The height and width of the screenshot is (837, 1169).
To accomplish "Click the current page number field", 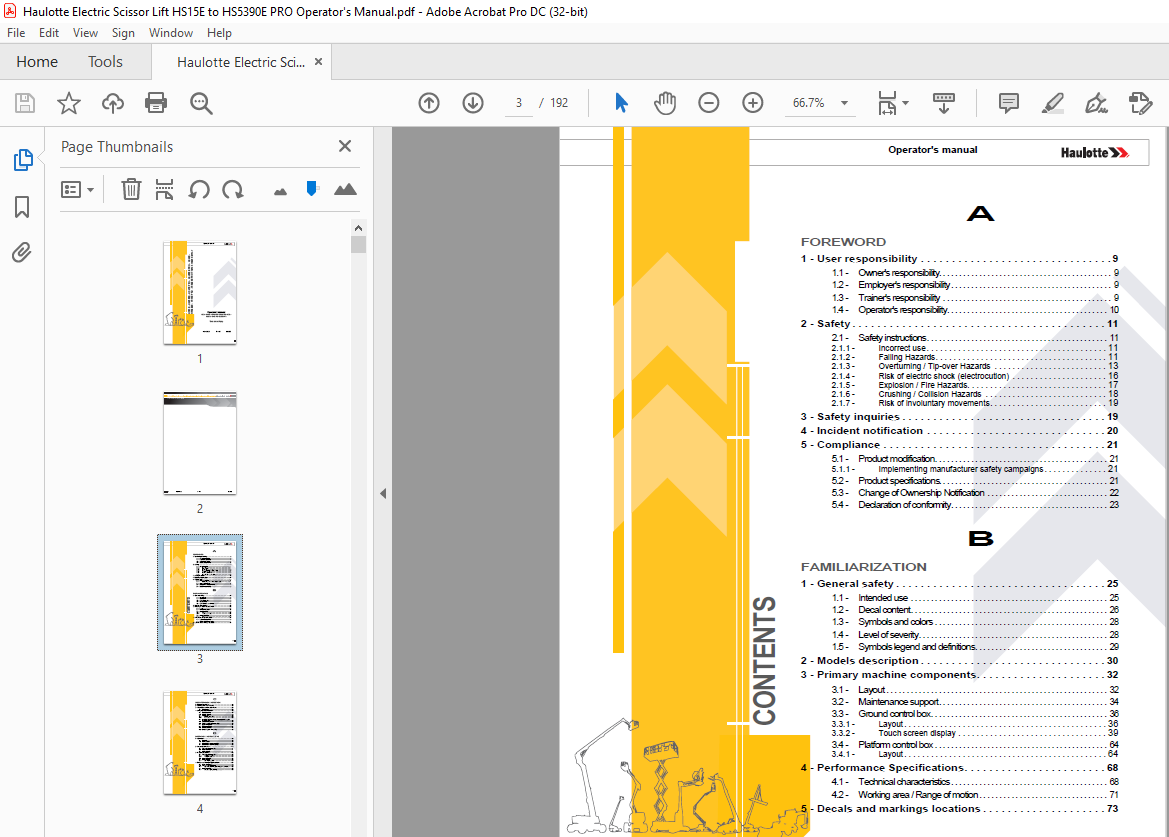I will coord(519,103).
